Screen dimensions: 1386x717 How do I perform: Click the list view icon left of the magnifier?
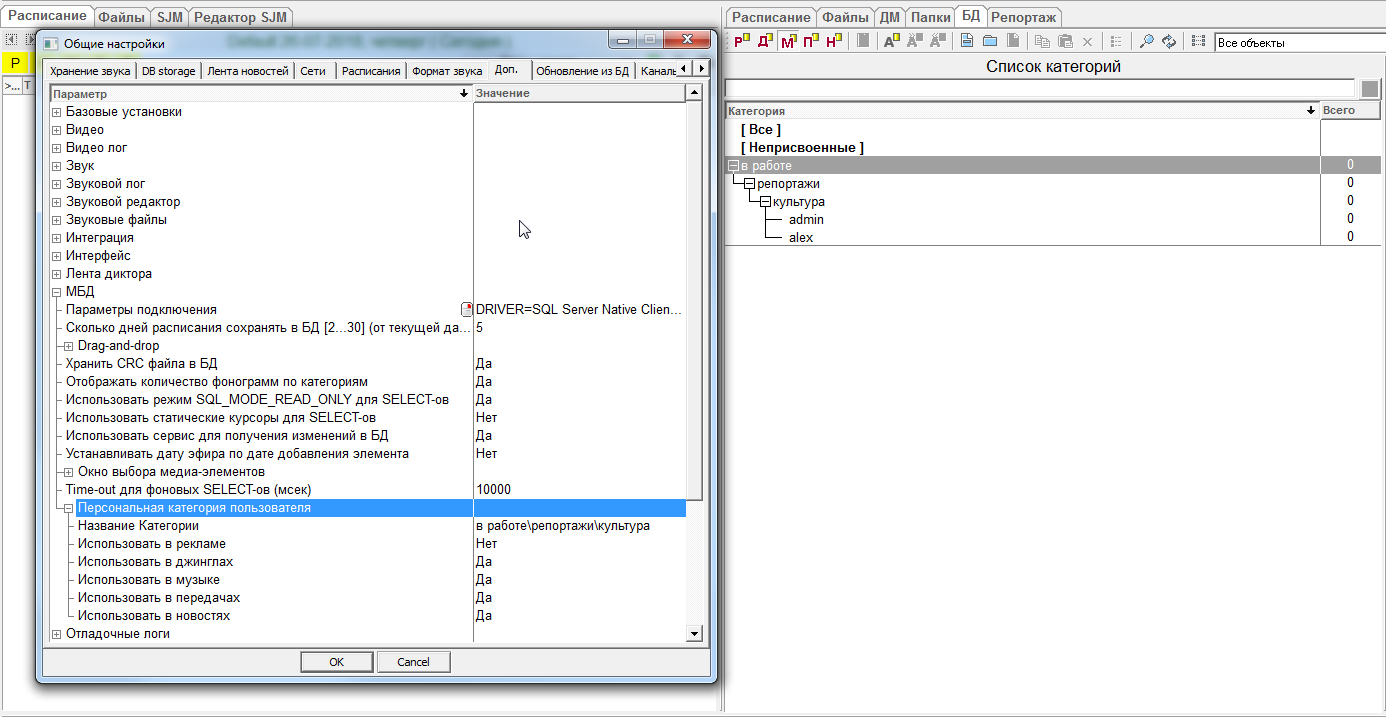[1117, 41]
